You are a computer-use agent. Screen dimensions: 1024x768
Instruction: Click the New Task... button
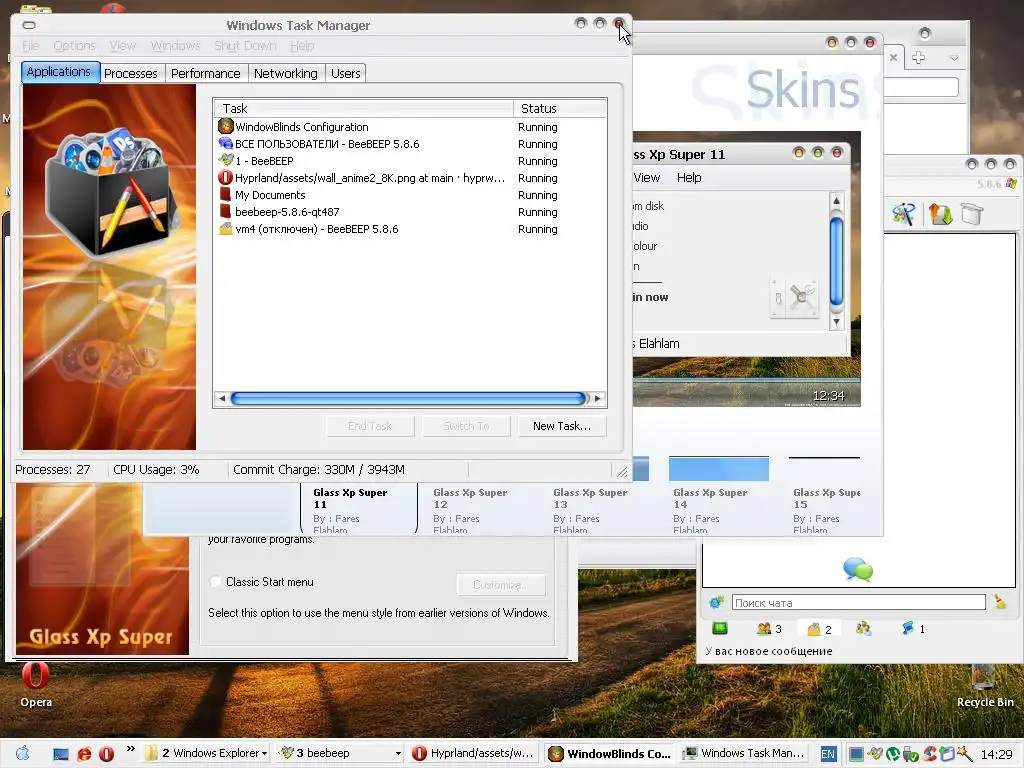tap(562, 426)
